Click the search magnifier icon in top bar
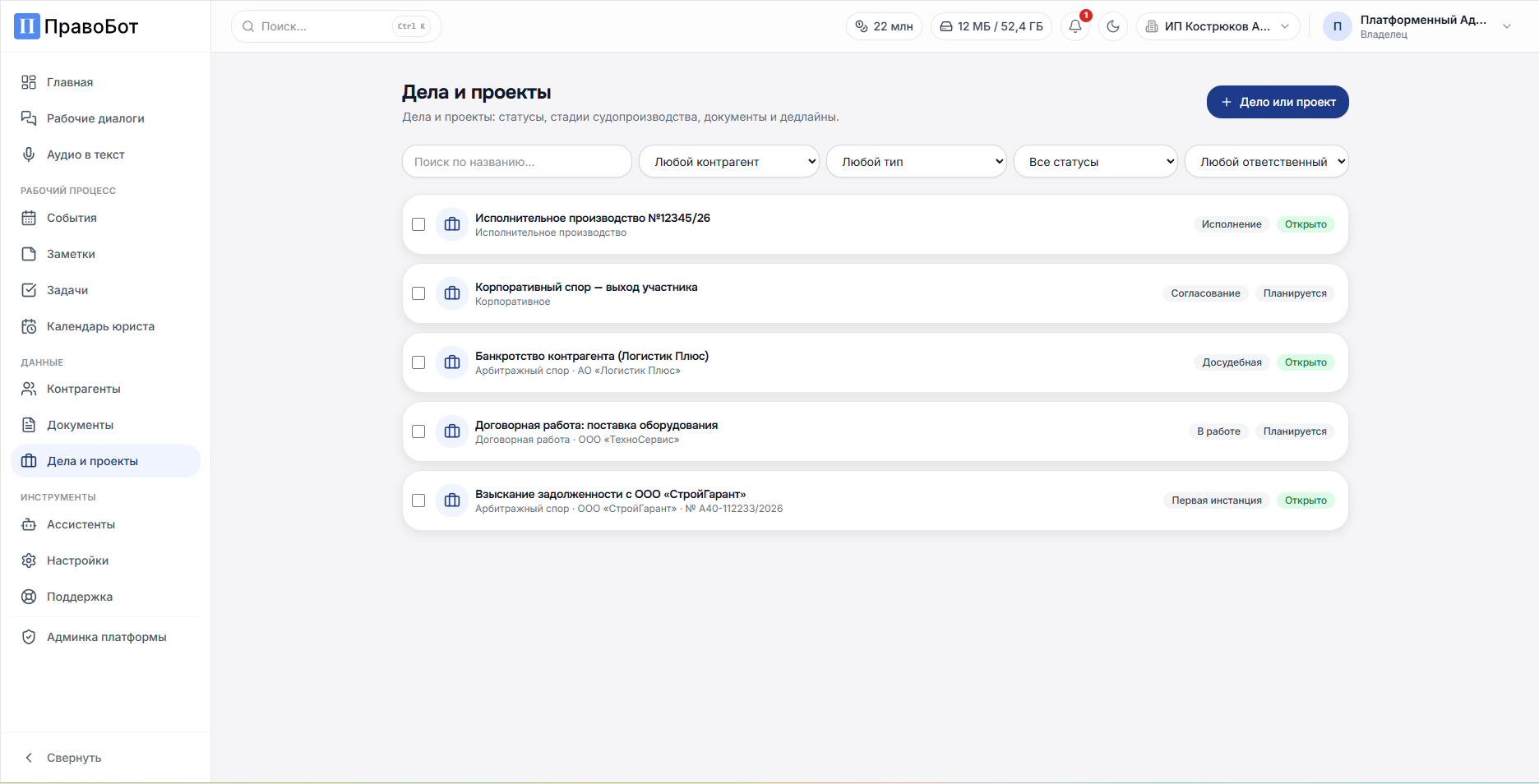1539x784 pixels. click(x=248, y=26)
